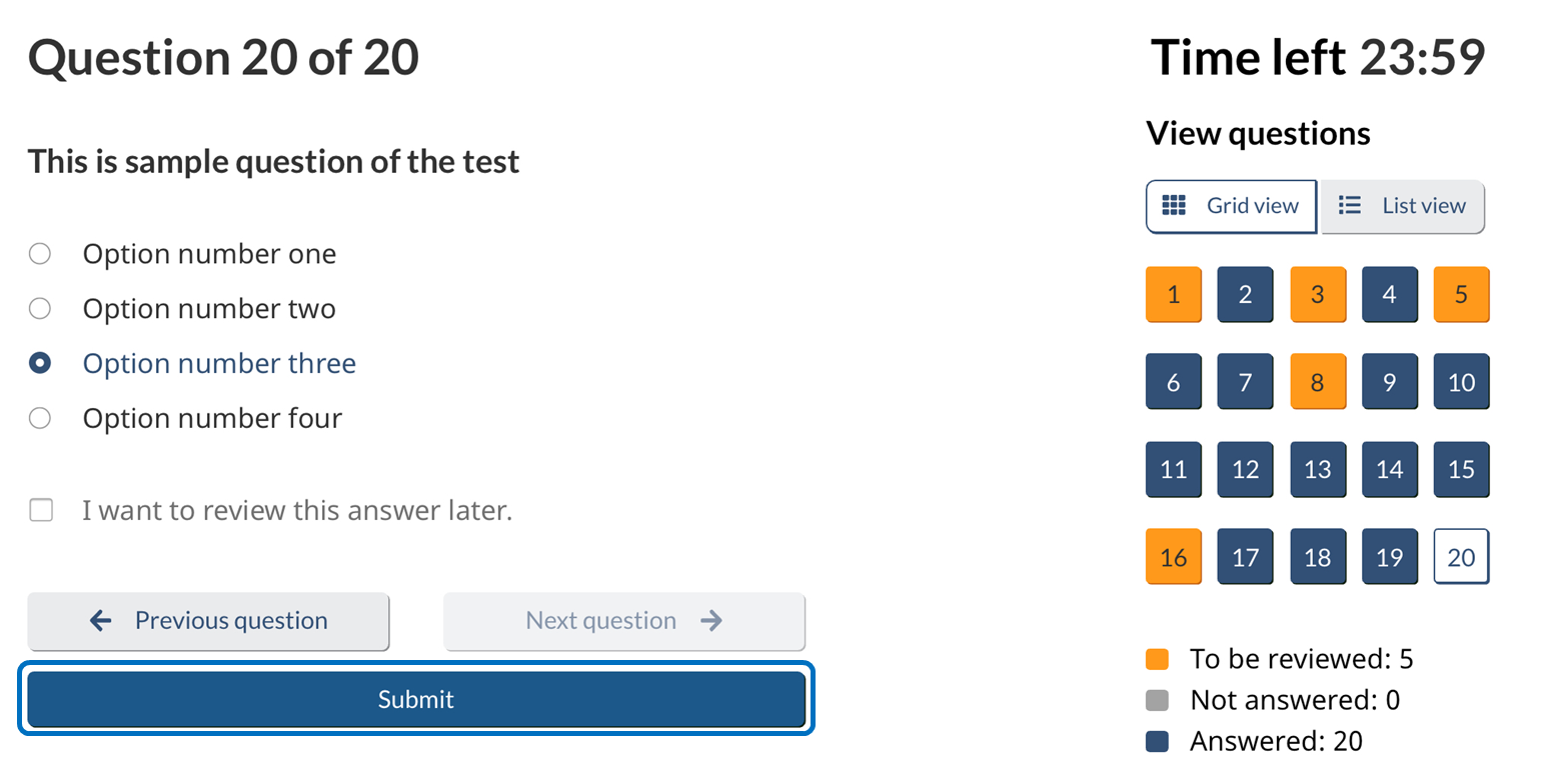Check 'I want to review this answer later'
Viewport: 1554px width, 775px height.
pos(41,511)
